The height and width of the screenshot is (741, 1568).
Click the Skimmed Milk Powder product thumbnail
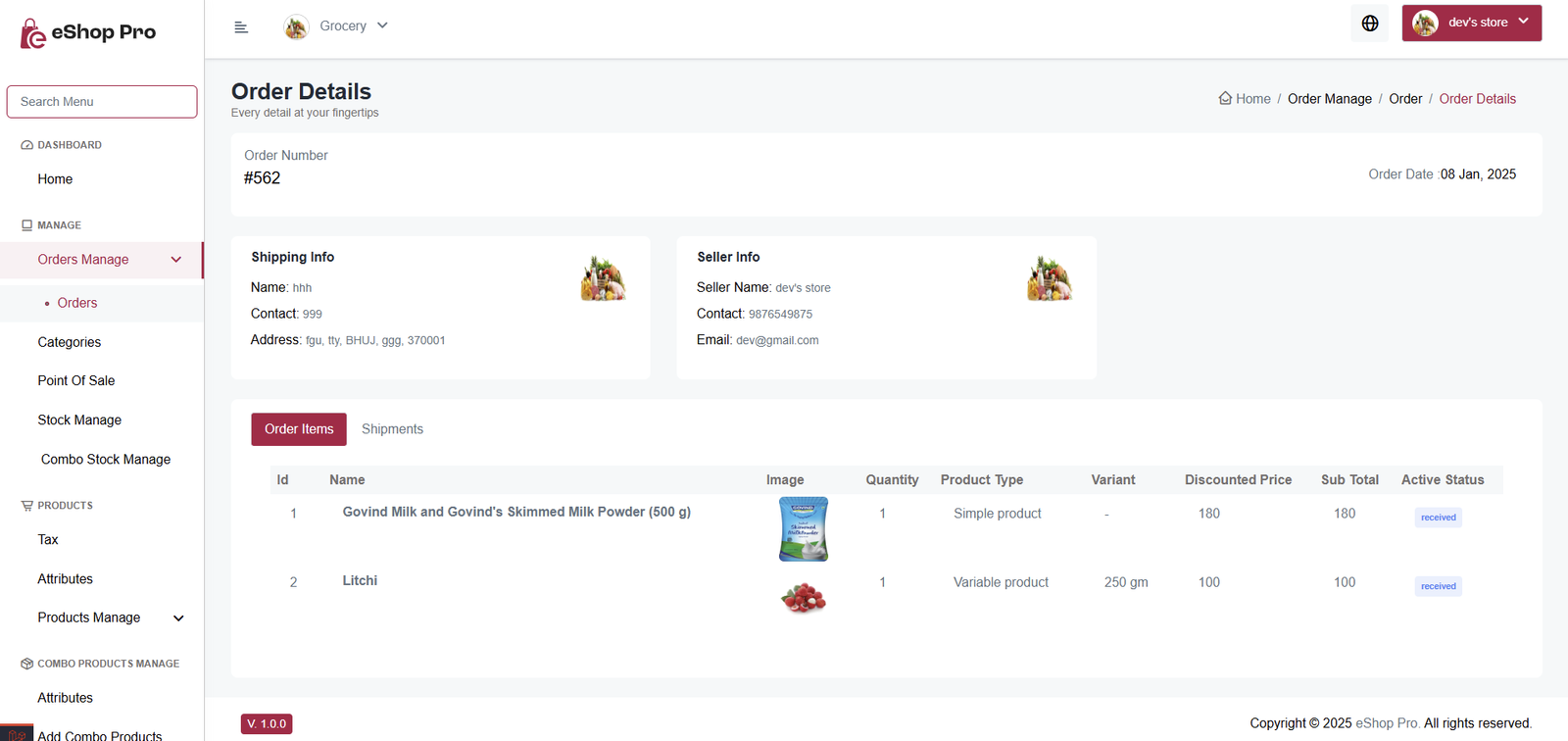[x=804, y=529]
